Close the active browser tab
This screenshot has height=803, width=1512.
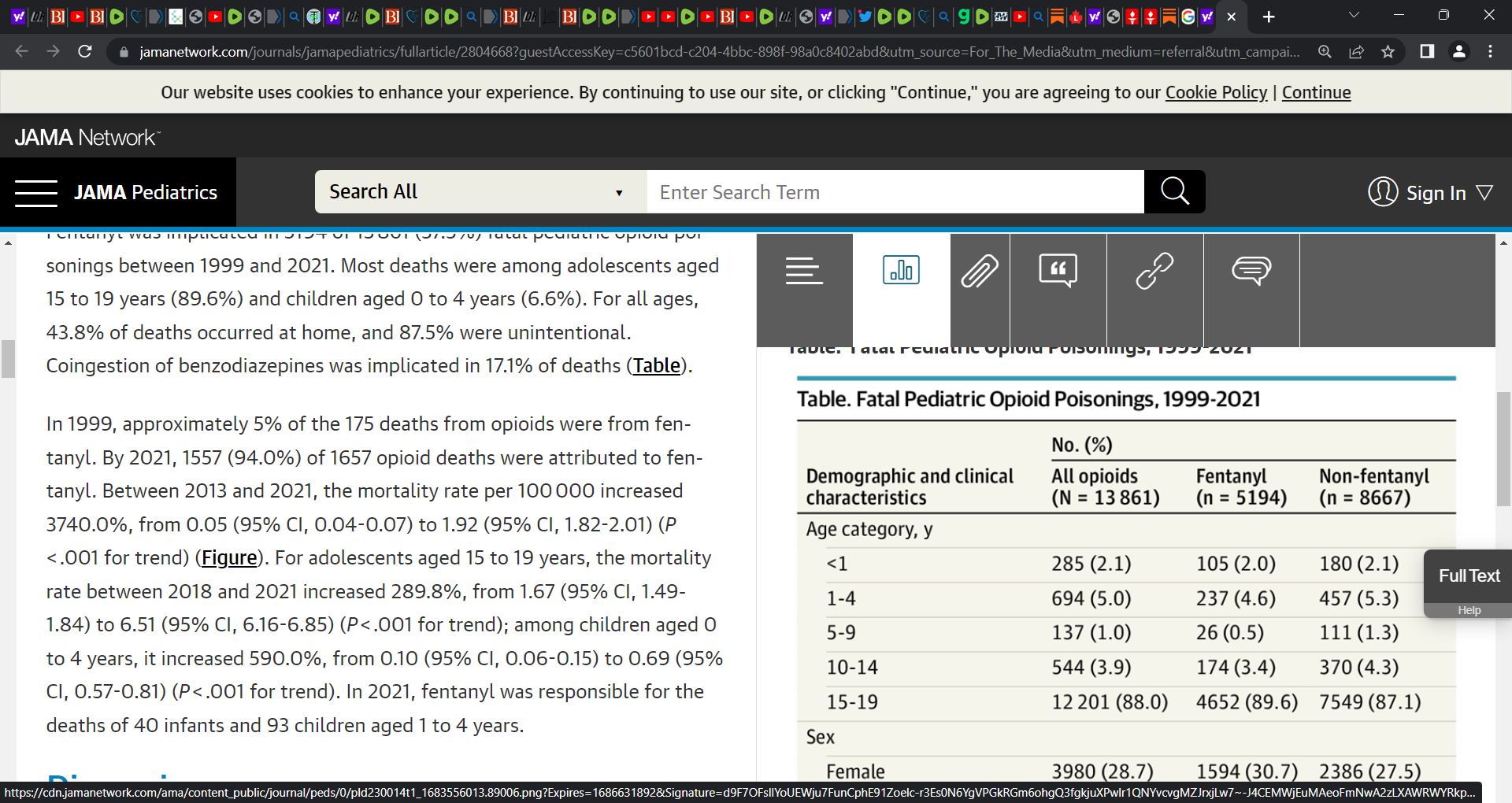tap(1232, 17)
